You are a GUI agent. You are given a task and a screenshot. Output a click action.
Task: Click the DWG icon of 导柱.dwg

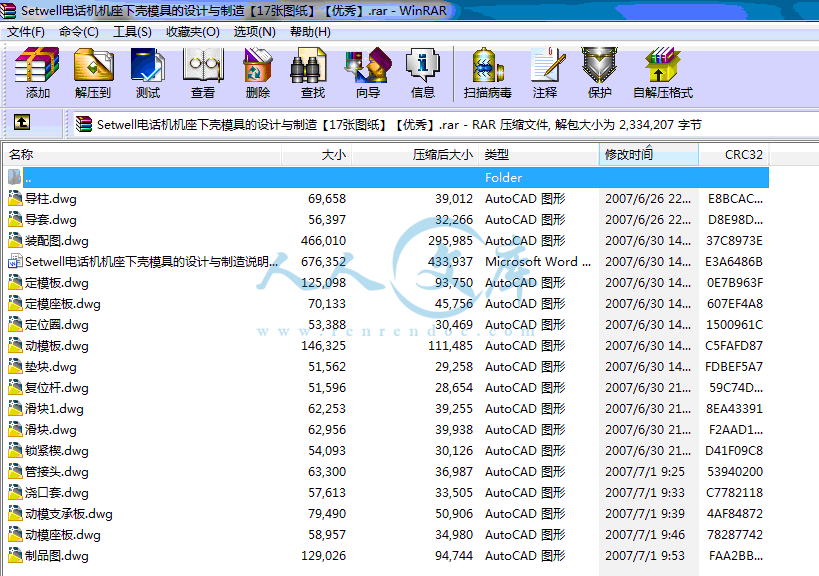[15, 198]
